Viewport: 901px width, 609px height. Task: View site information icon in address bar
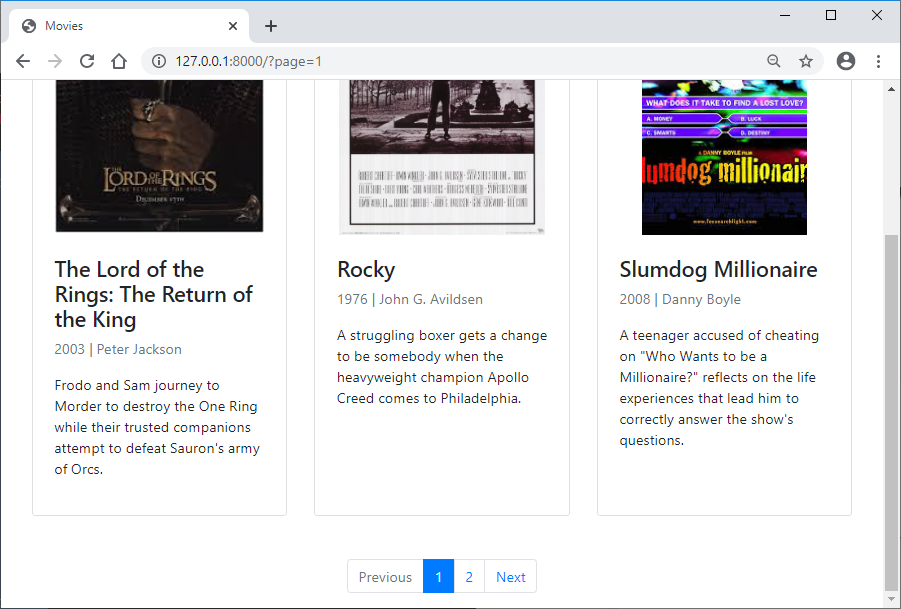click(x=159, y=61)
